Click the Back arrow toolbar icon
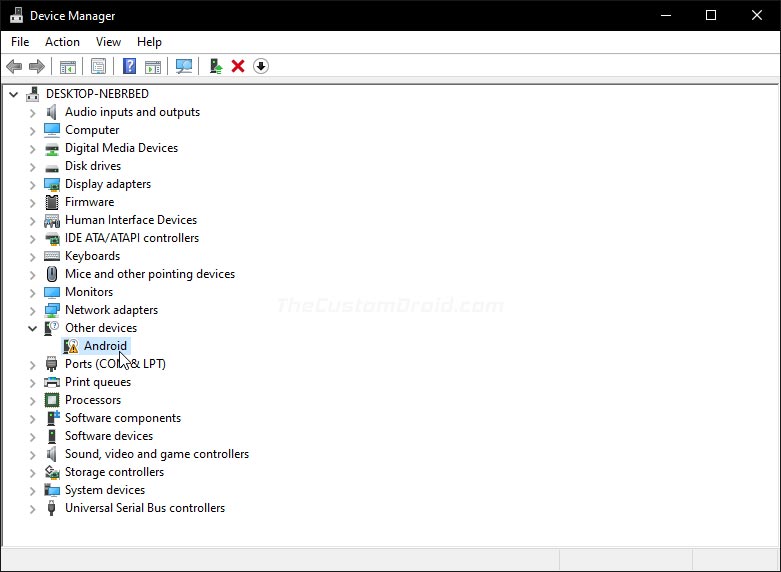 click(x=14, y=66)
